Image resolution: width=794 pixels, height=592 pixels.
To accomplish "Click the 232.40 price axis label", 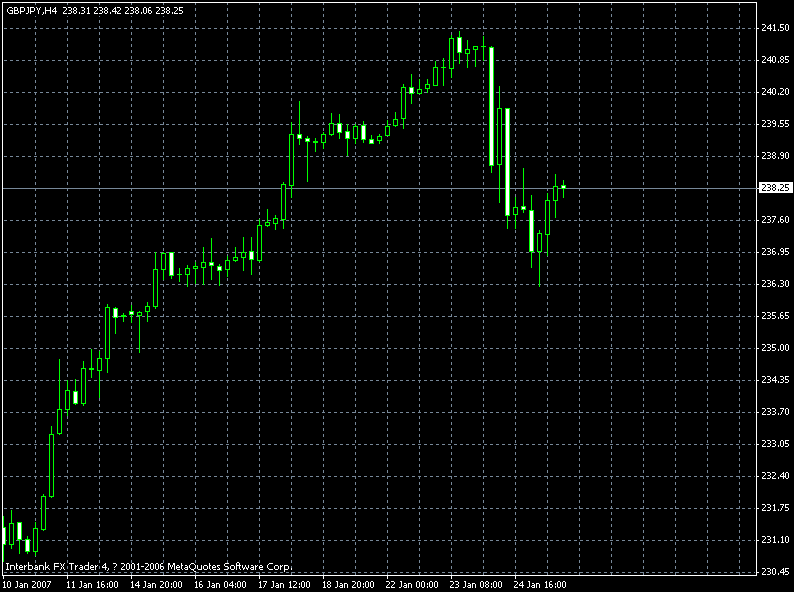I will point(775,476).
